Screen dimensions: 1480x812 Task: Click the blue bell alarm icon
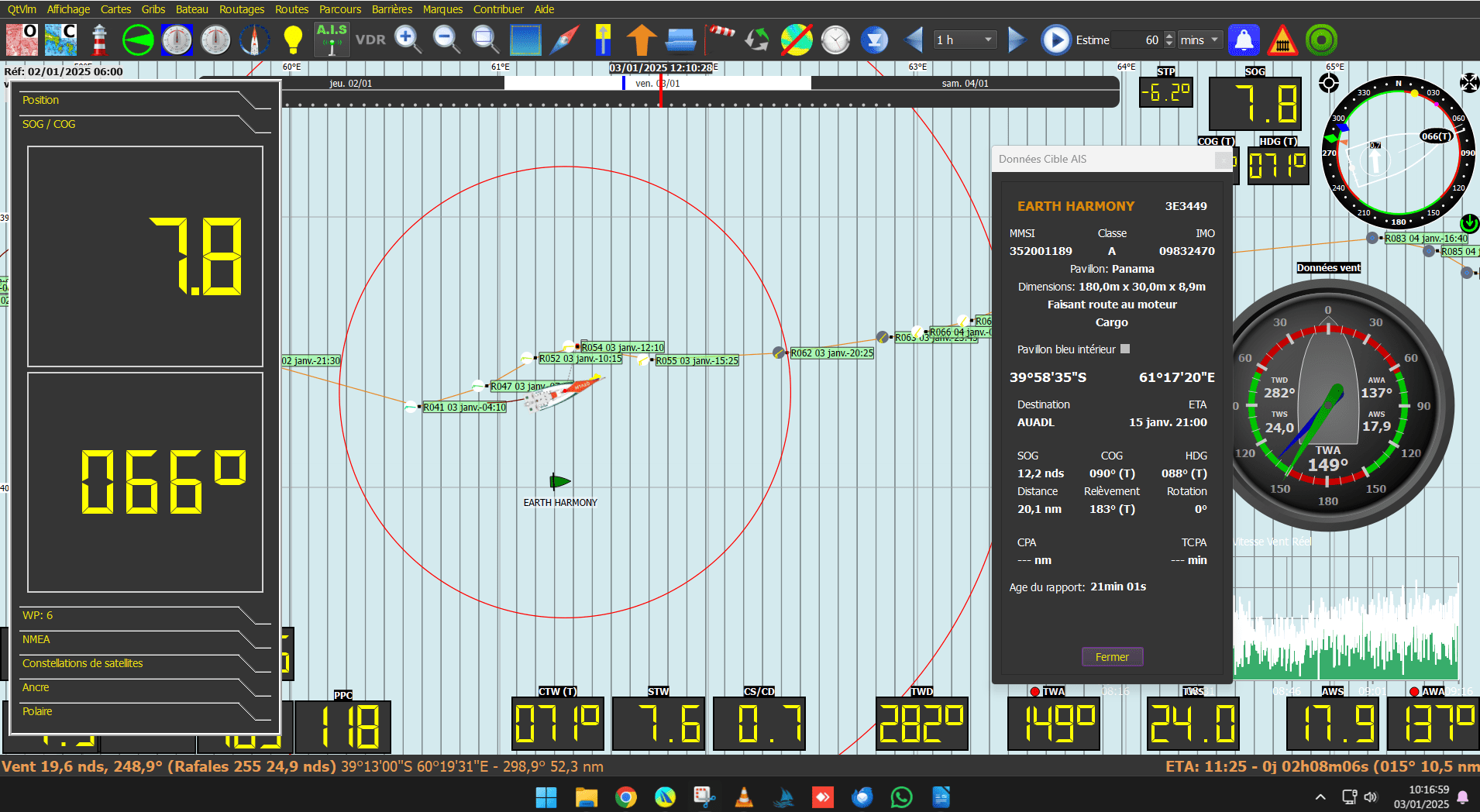click(1244, 40)
